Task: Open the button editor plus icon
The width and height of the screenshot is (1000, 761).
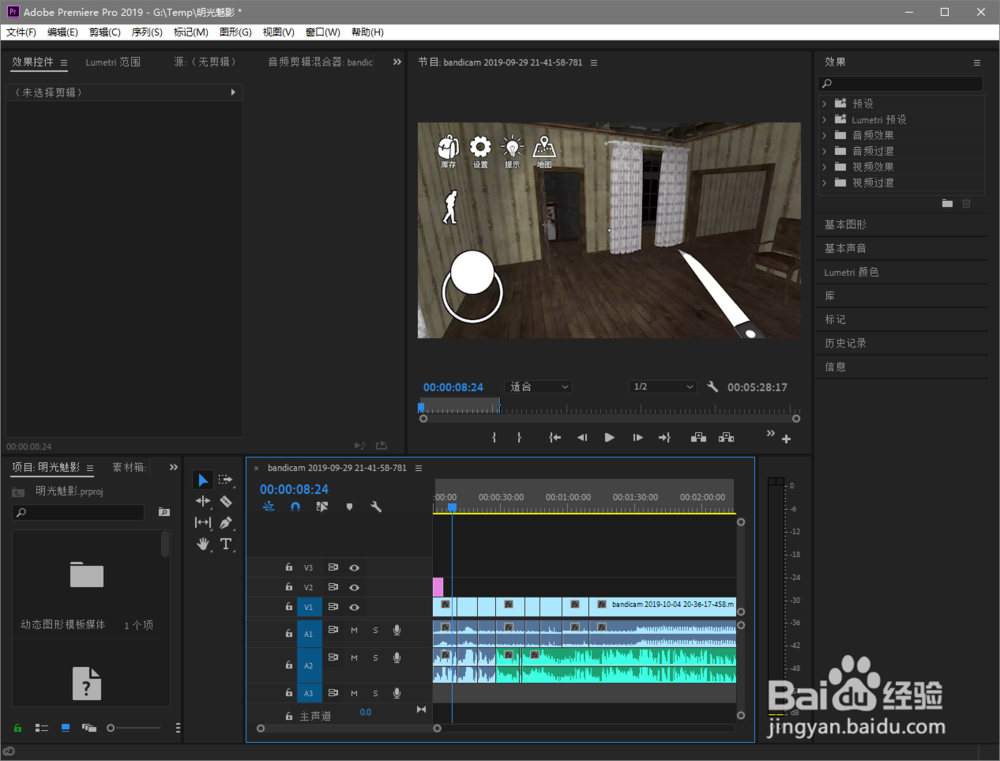Action: coord(786,439)
